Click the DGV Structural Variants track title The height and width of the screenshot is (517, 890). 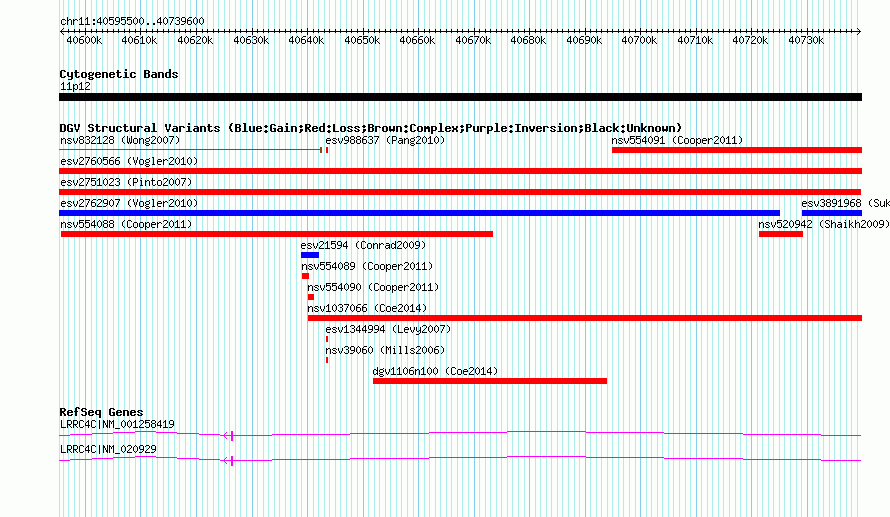371,128
